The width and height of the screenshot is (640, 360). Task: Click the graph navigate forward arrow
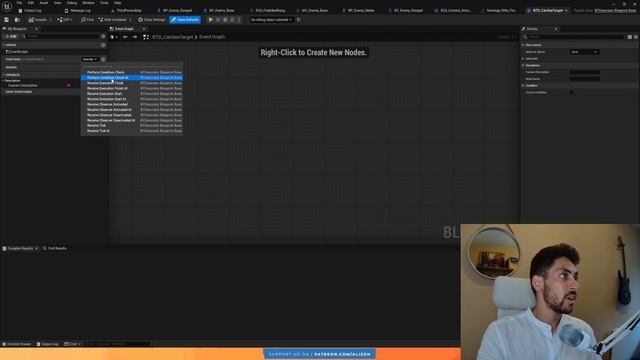(x=134, y=37)
